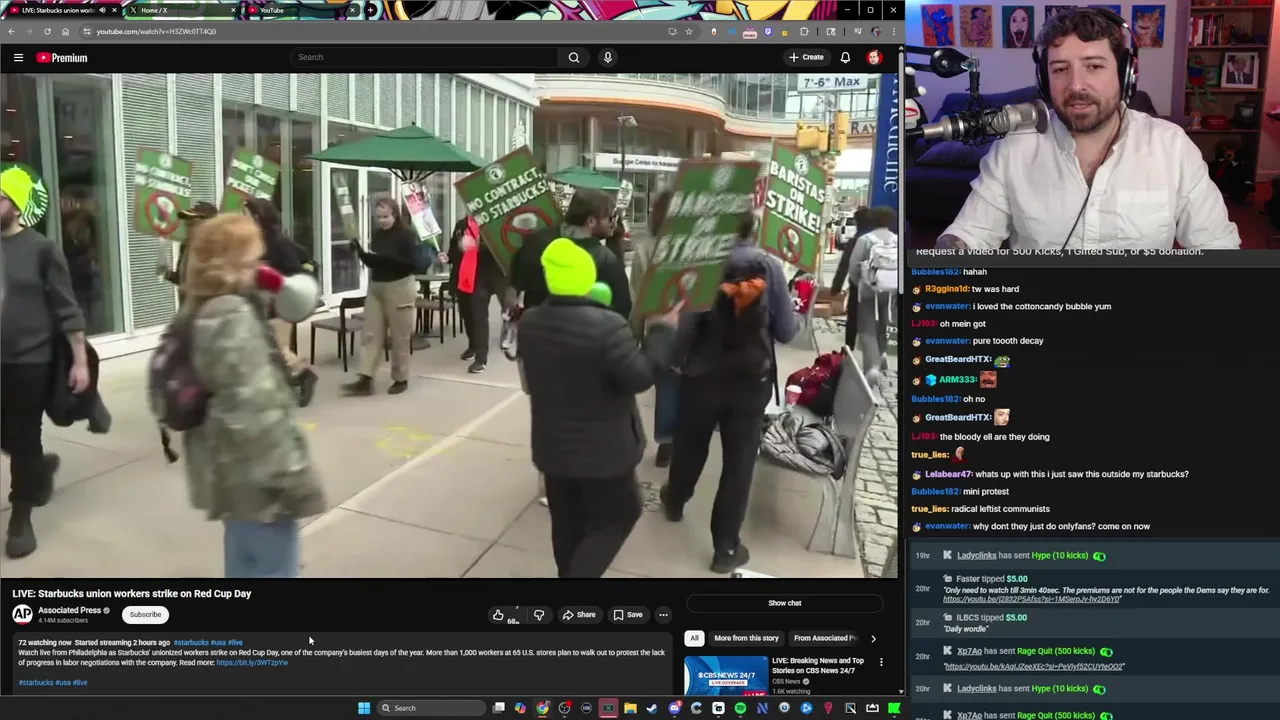Click the main video player
This screenshot has width=1280, height=720.
tap(449, 325)
